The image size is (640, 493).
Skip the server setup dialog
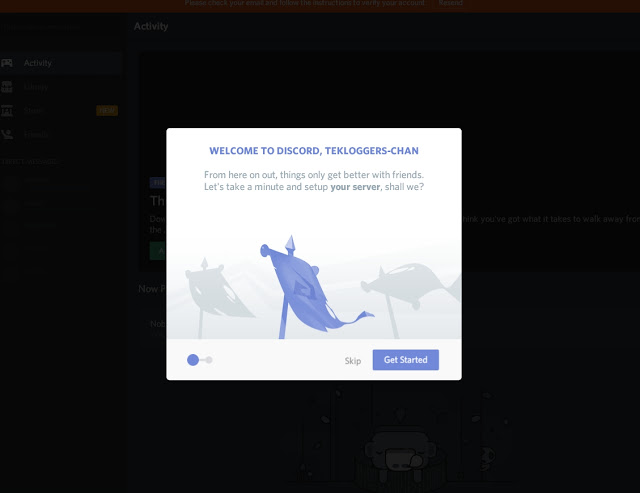pyautogui.click(x=353, y=361)
